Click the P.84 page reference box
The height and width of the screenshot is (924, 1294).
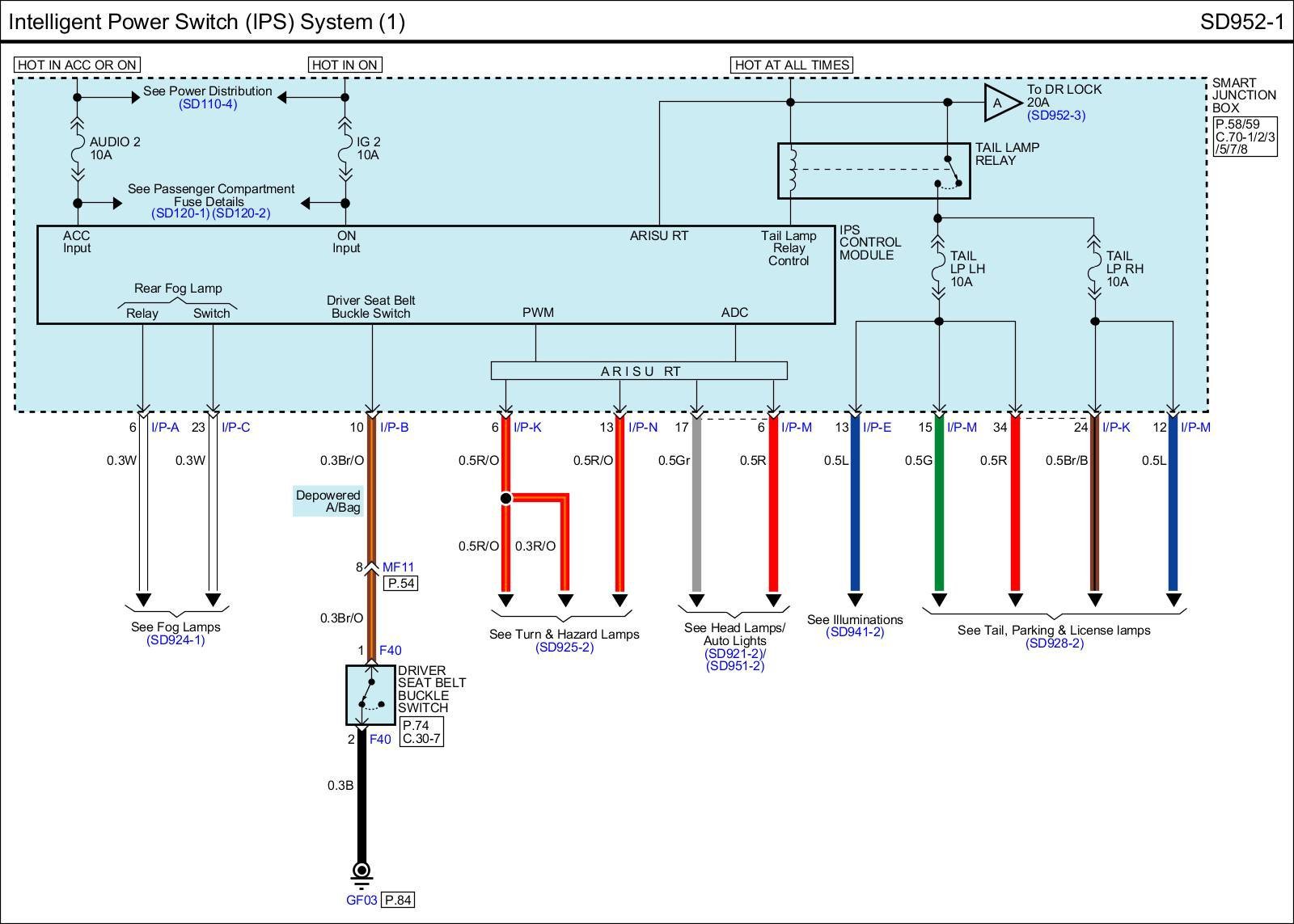(x=398, y=901)
